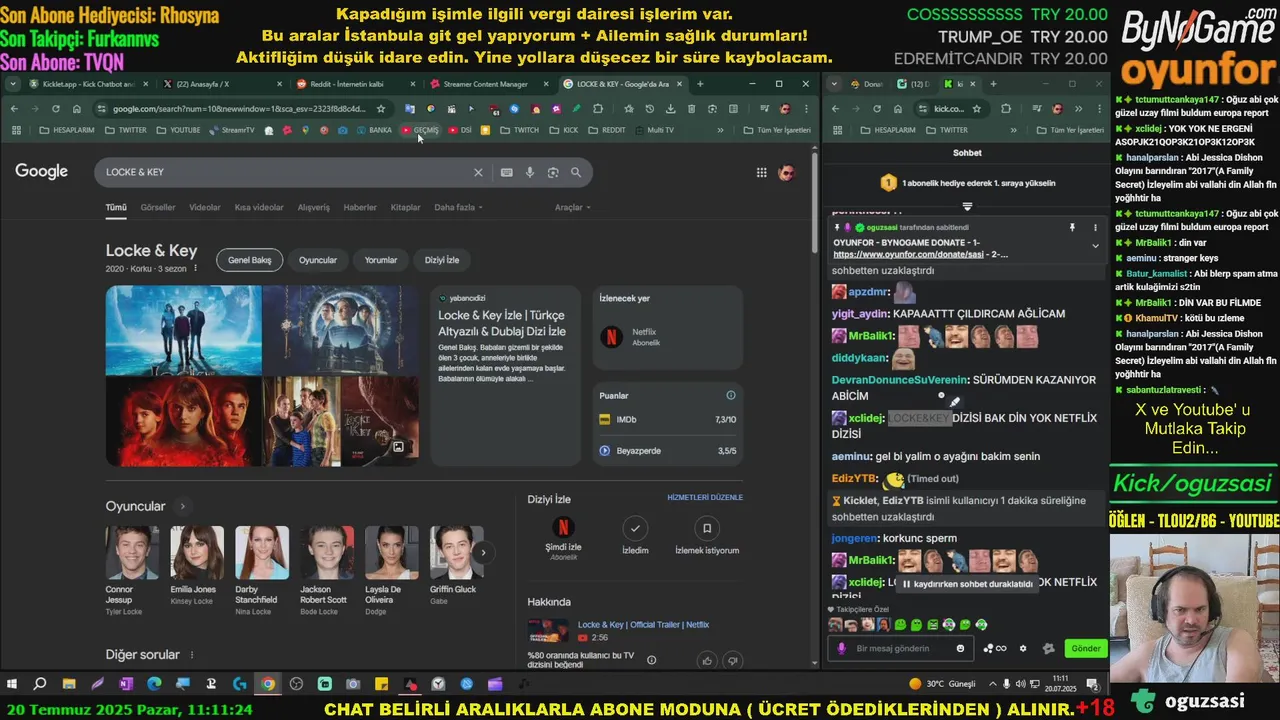Viewport: 1280px width, 720px height.
Task: Select the Genel Bakış chip
Action: tap(249, 260)
